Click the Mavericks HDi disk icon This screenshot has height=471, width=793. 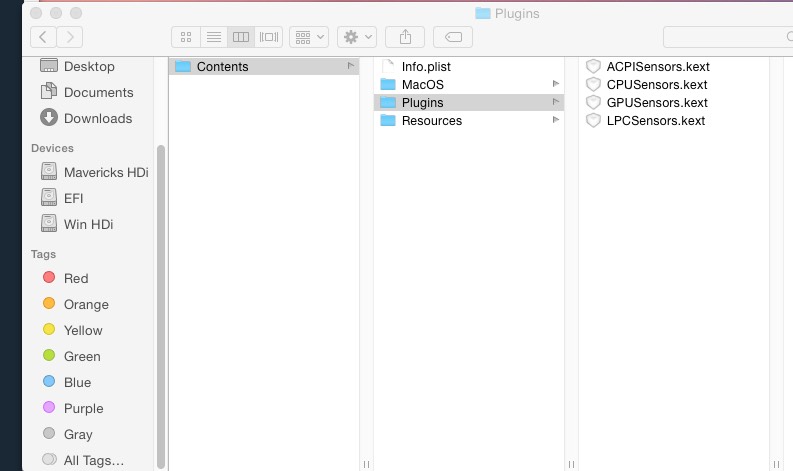(x=49, y=171)
